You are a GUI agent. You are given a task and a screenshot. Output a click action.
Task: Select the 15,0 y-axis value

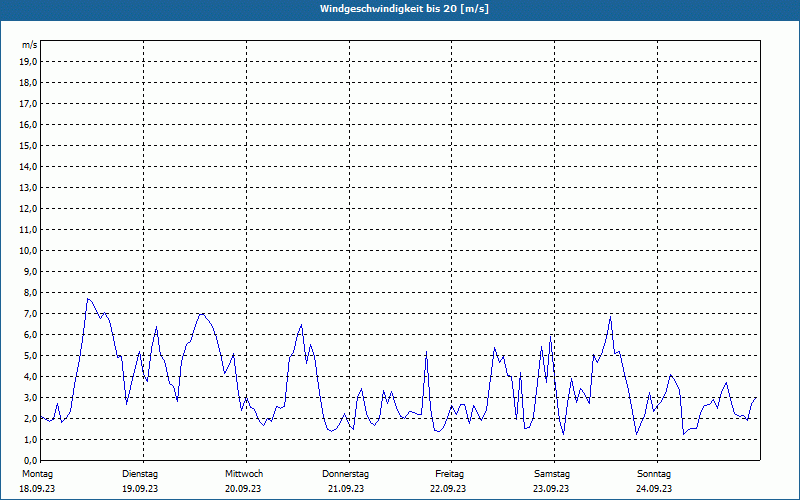point(29,145)
